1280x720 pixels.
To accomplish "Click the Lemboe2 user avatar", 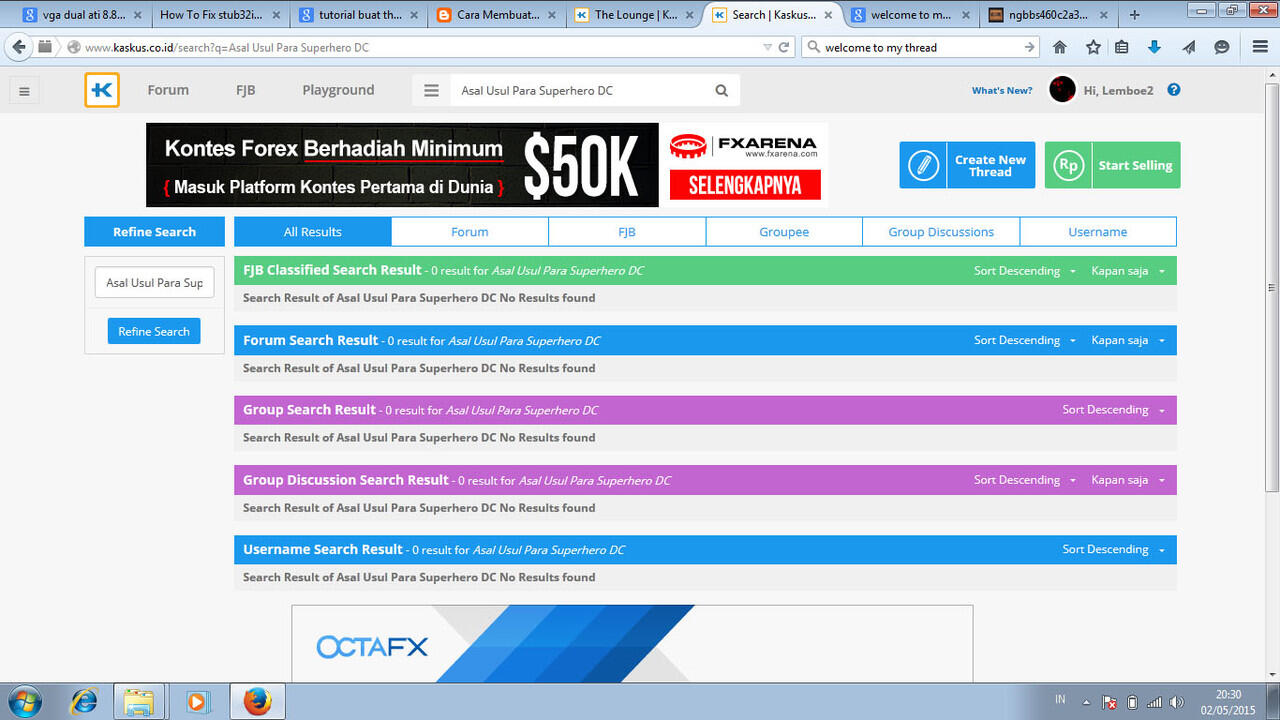I will coord(1062,90).
